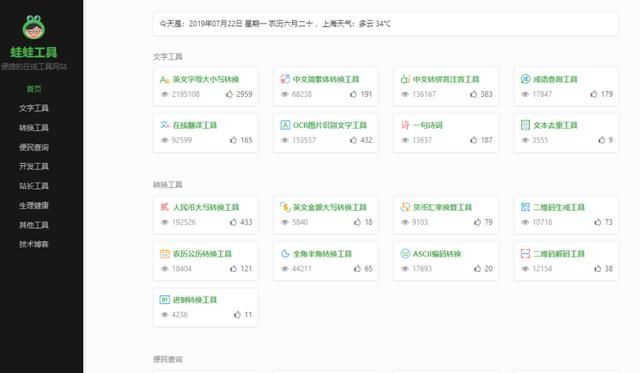Open the 成语查询工具 title link
The height and width of the screenshot is (373, 640).
pos(555,79)
